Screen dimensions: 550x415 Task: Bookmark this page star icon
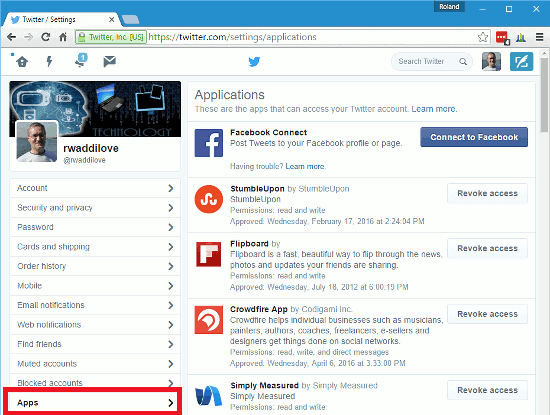483,37
